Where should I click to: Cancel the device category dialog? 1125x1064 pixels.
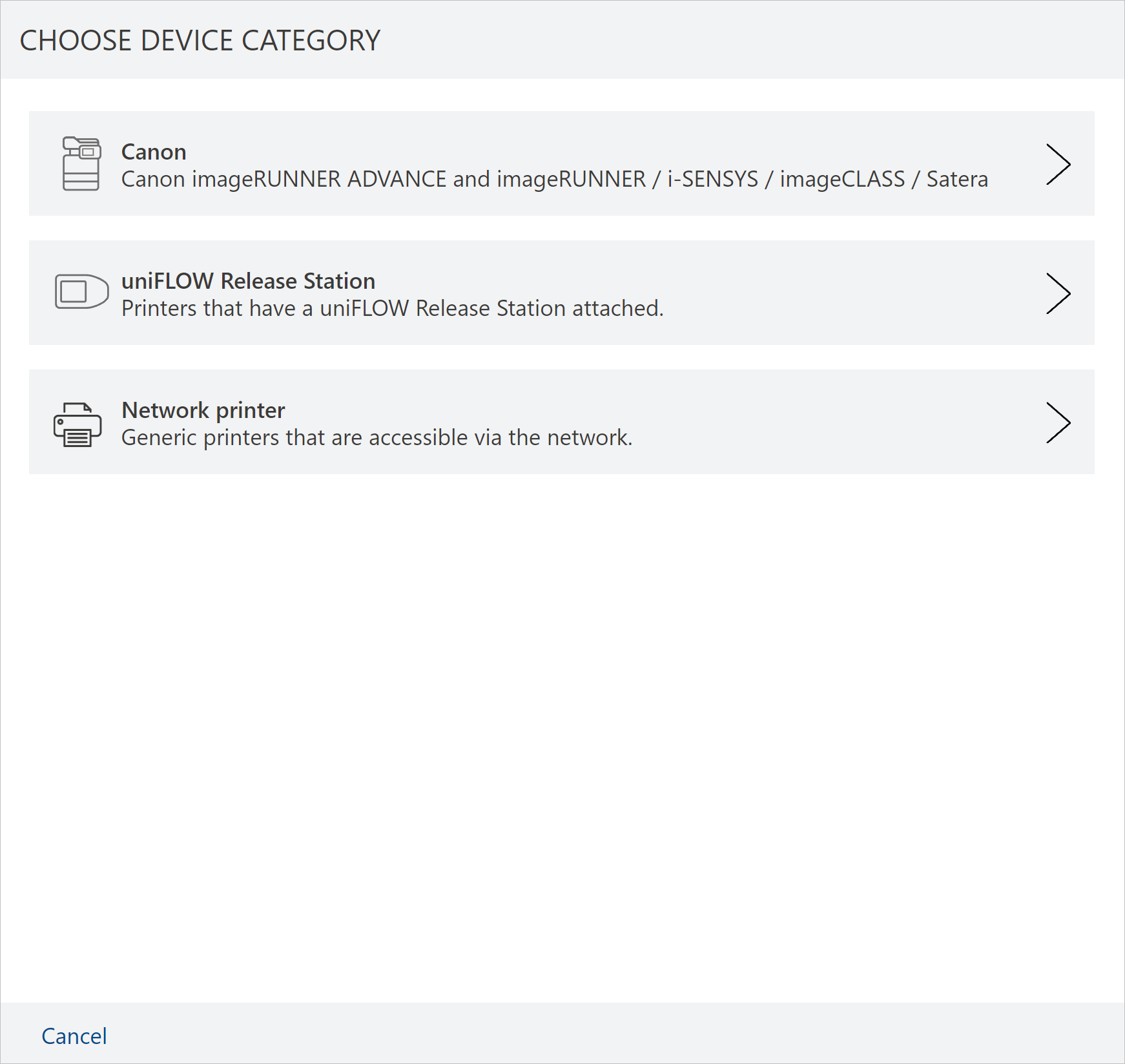click(74, 1036)
